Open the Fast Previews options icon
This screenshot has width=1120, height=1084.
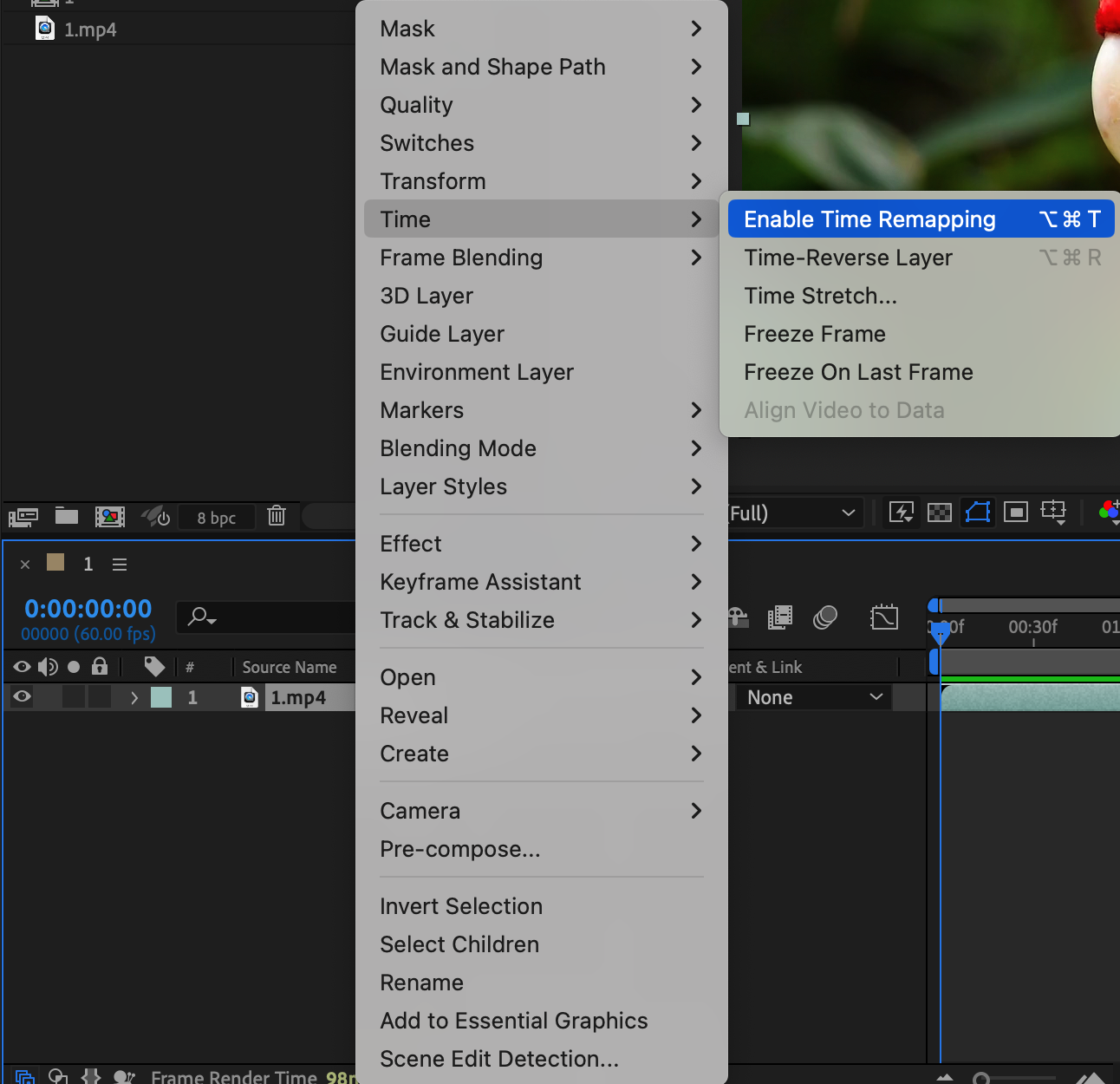coord(902,513)
